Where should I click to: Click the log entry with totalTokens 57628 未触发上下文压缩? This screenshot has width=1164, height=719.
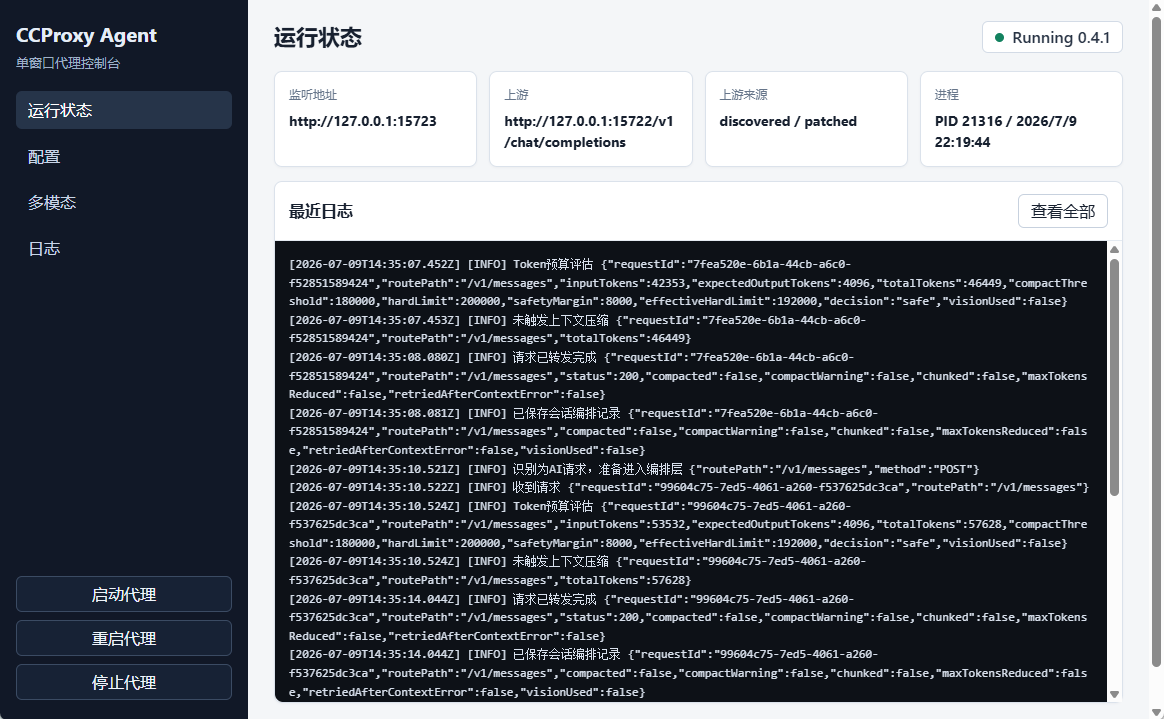578,571
